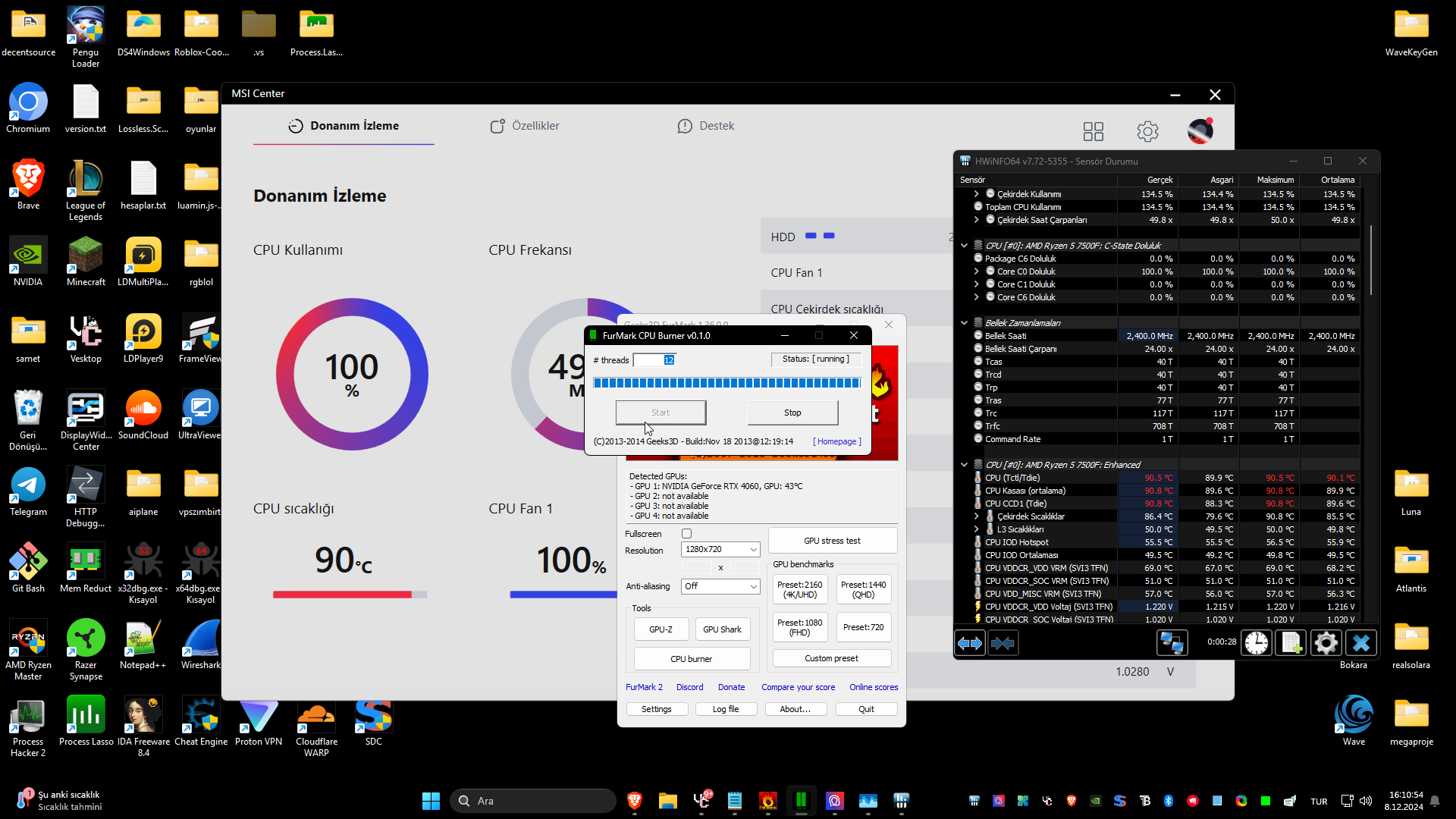Enable FurMark Fullscreen checkbox
This screenshot has height=819, width=1456.
(x=686, y=534)
